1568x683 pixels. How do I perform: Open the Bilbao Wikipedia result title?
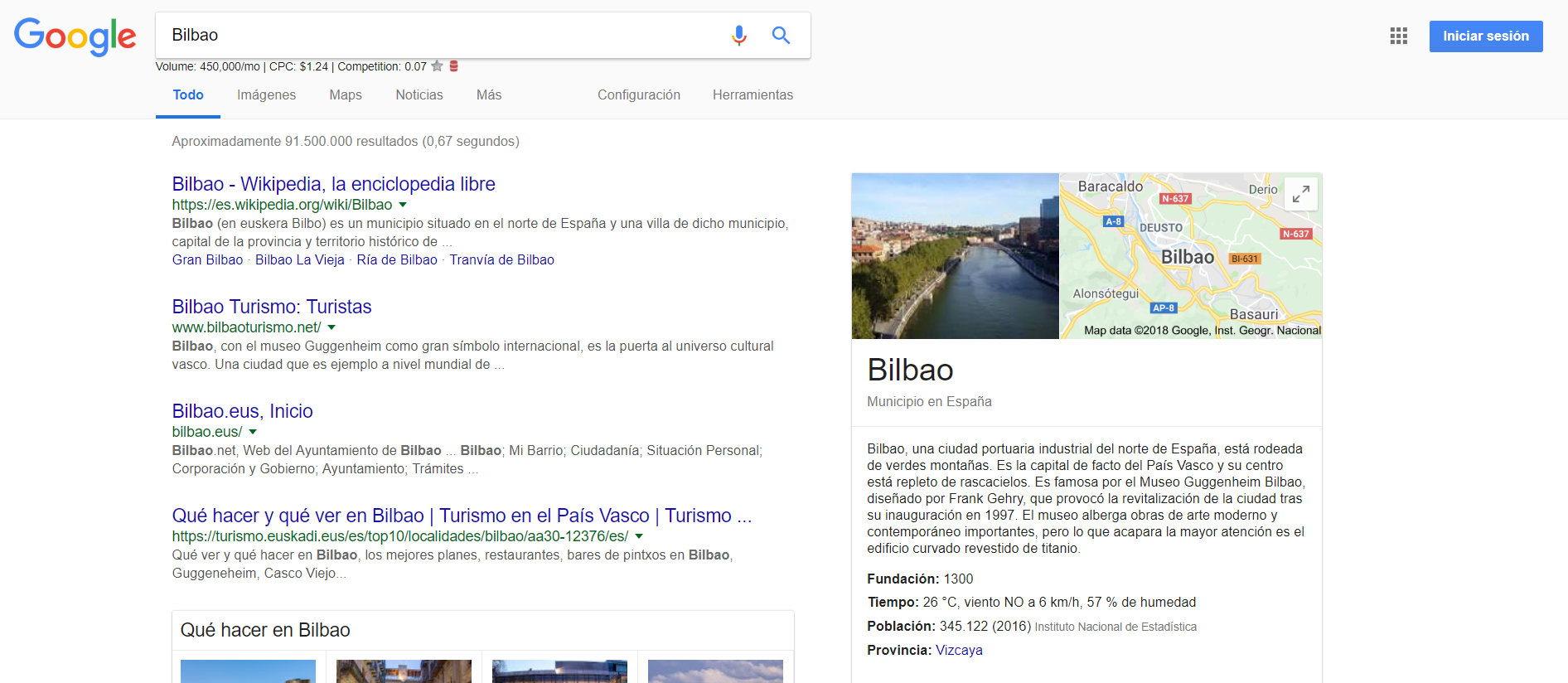pyautogui.click(x=333, y=184)
